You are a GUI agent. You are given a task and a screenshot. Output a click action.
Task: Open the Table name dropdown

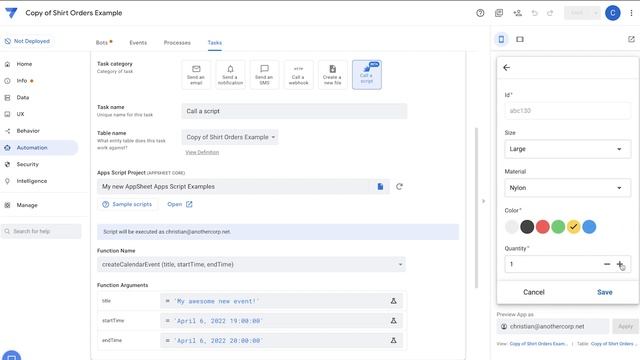click(x=230, y=137)
